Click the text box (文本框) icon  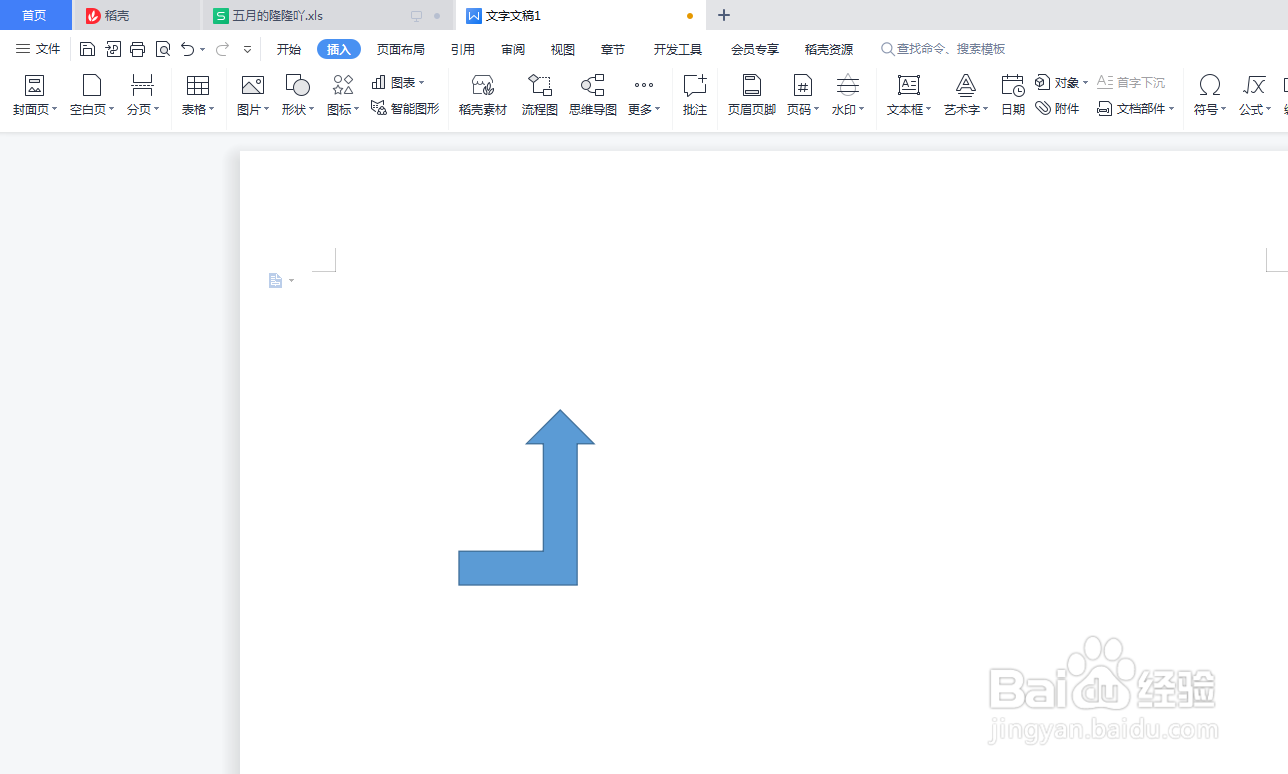(908, 85)
